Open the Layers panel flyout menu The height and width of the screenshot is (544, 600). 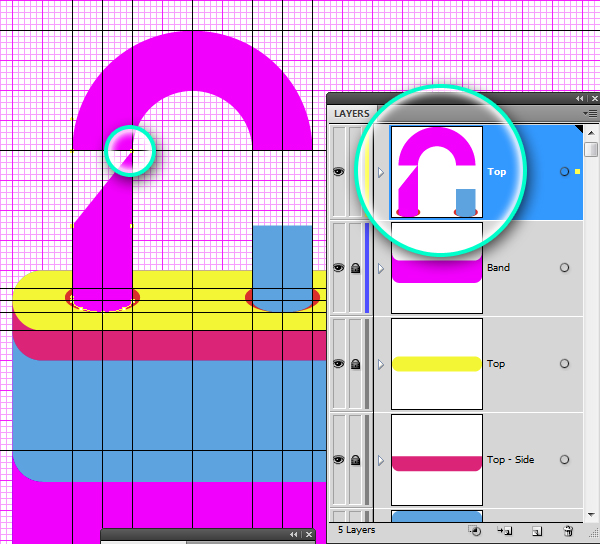(592, 113)
